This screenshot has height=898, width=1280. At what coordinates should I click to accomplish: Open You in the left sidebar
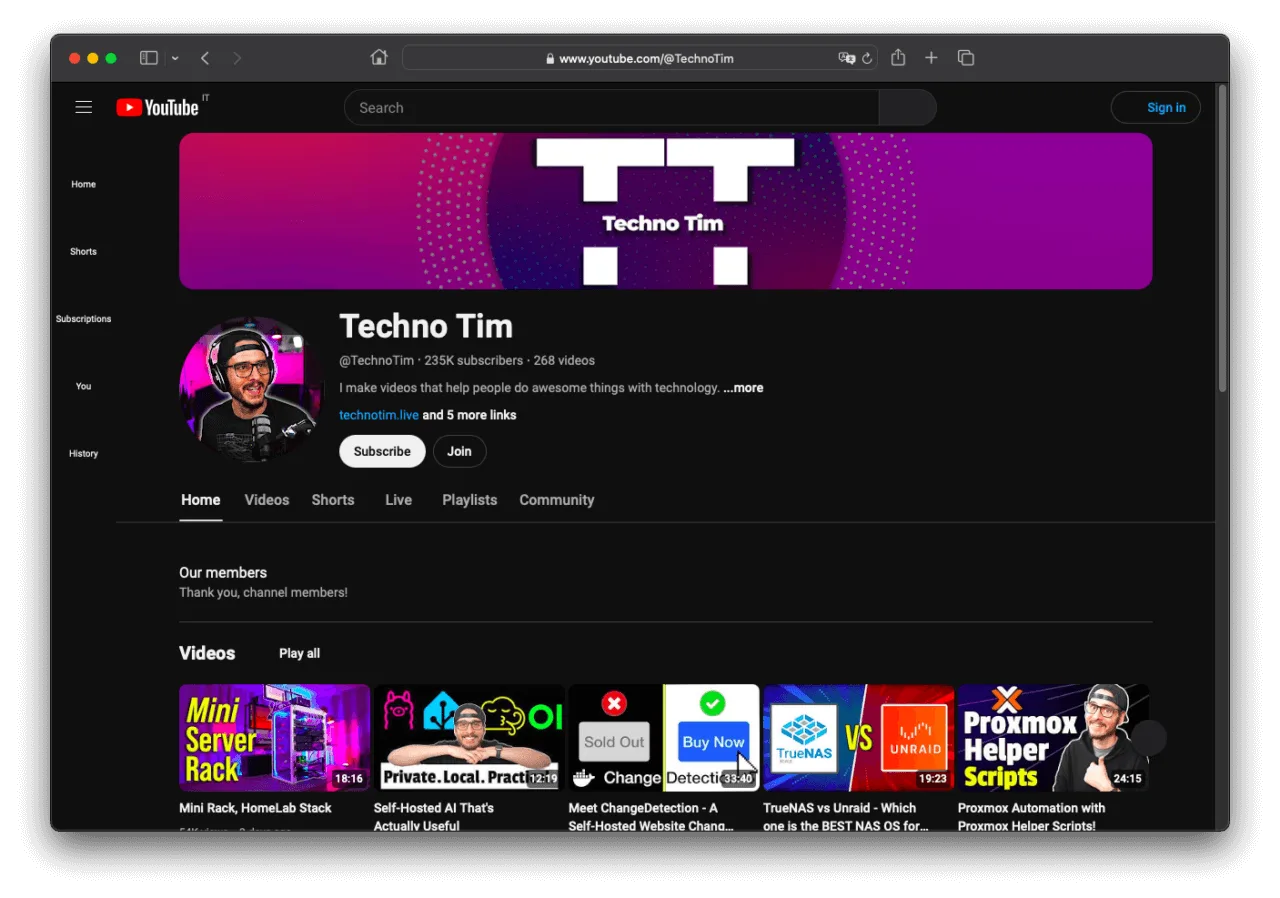pyautogui.click(x=84, y=386)
